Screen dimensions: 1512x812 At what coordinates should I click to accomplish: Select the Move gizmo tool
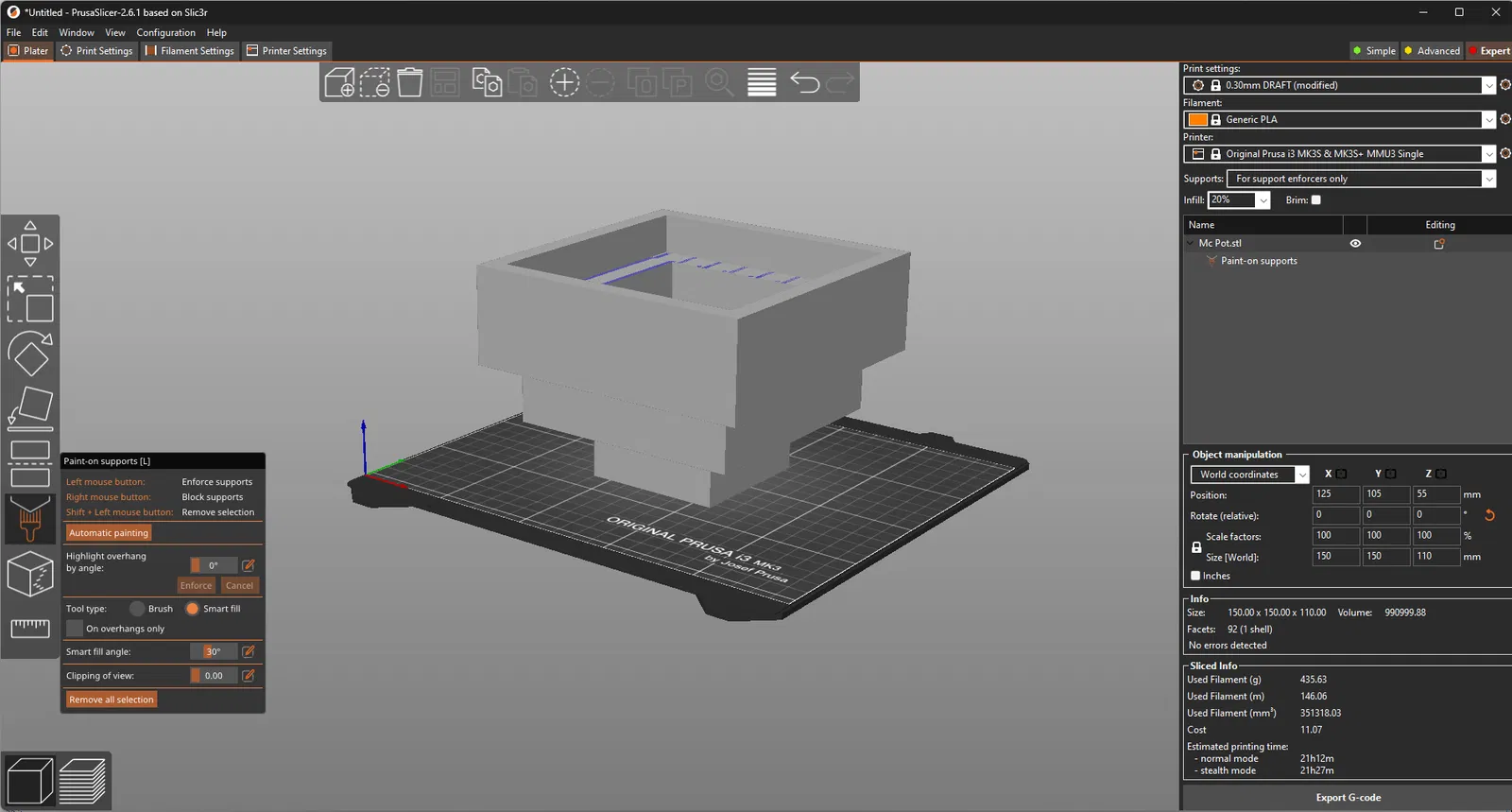(30, 244)
